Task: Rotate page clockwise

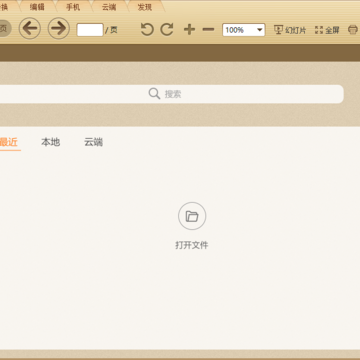Action: pos(167,30)
